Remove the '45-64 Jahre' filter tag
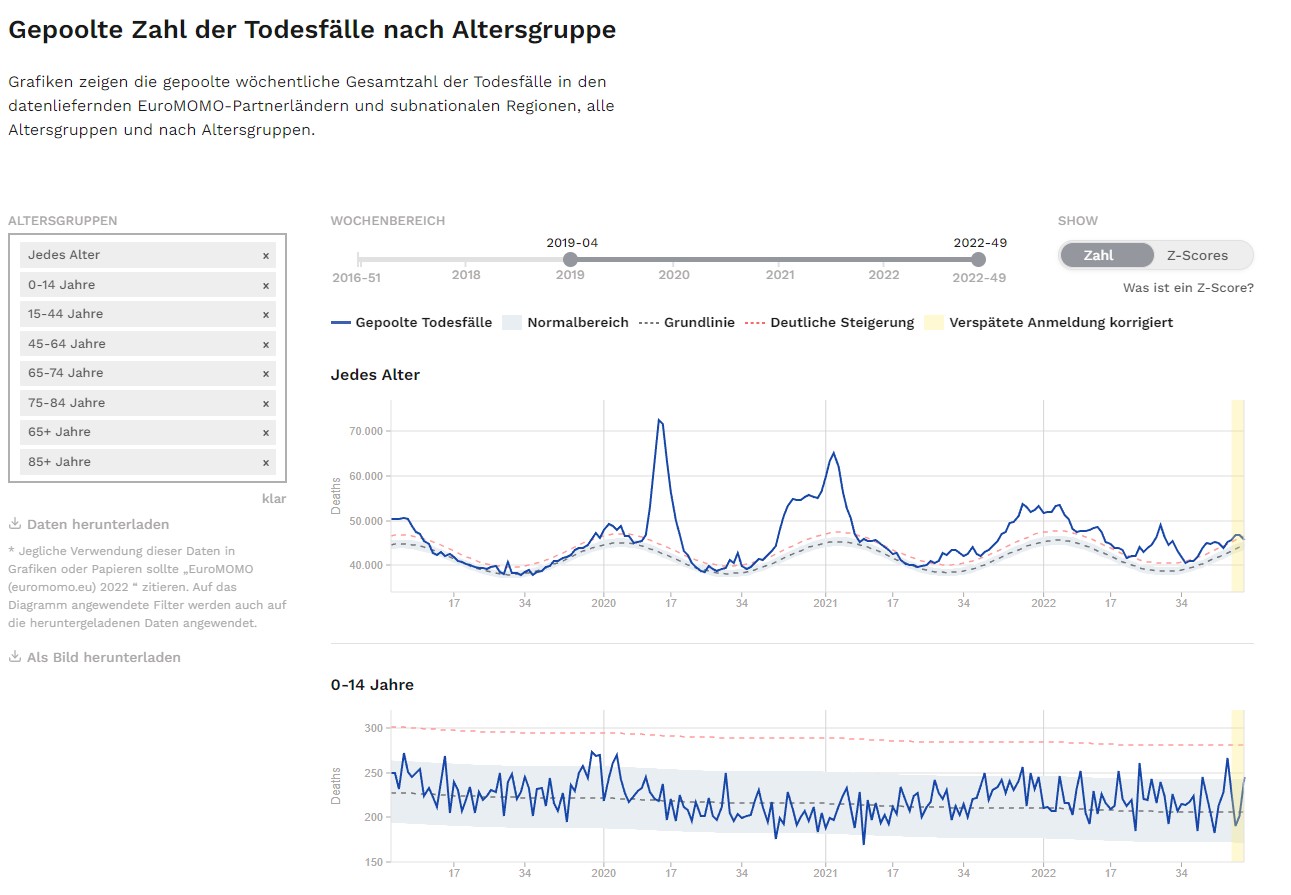The image size is (1291, 895). [x=266, y=344]
